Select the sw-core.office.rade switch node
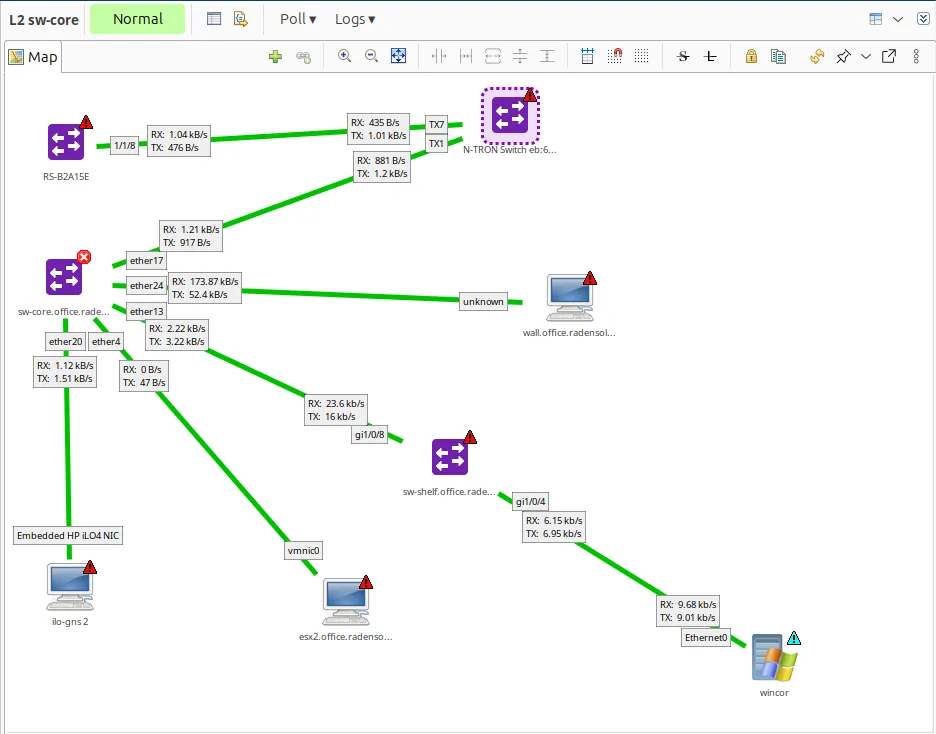The height and width of the screenshot is (734, 936). pyautogui.click(x=64, y=277)
